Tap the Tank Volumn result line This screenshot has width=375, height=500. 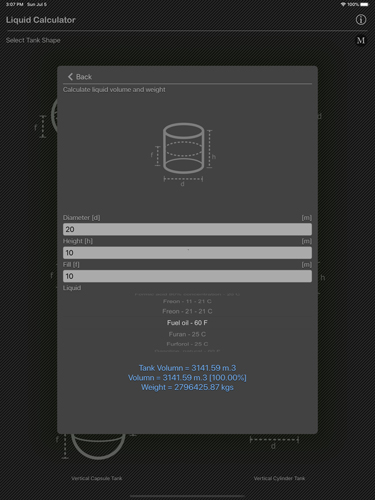187,368
